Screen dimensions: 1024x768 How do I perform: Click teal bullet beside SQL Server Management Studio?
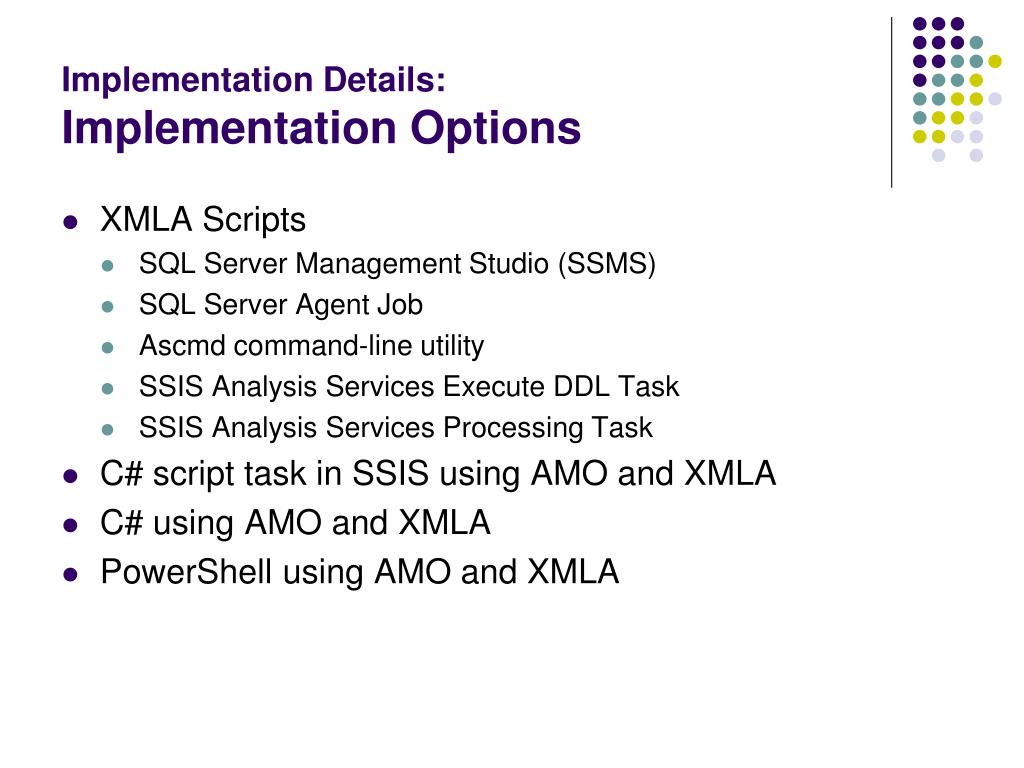point(108,266)
